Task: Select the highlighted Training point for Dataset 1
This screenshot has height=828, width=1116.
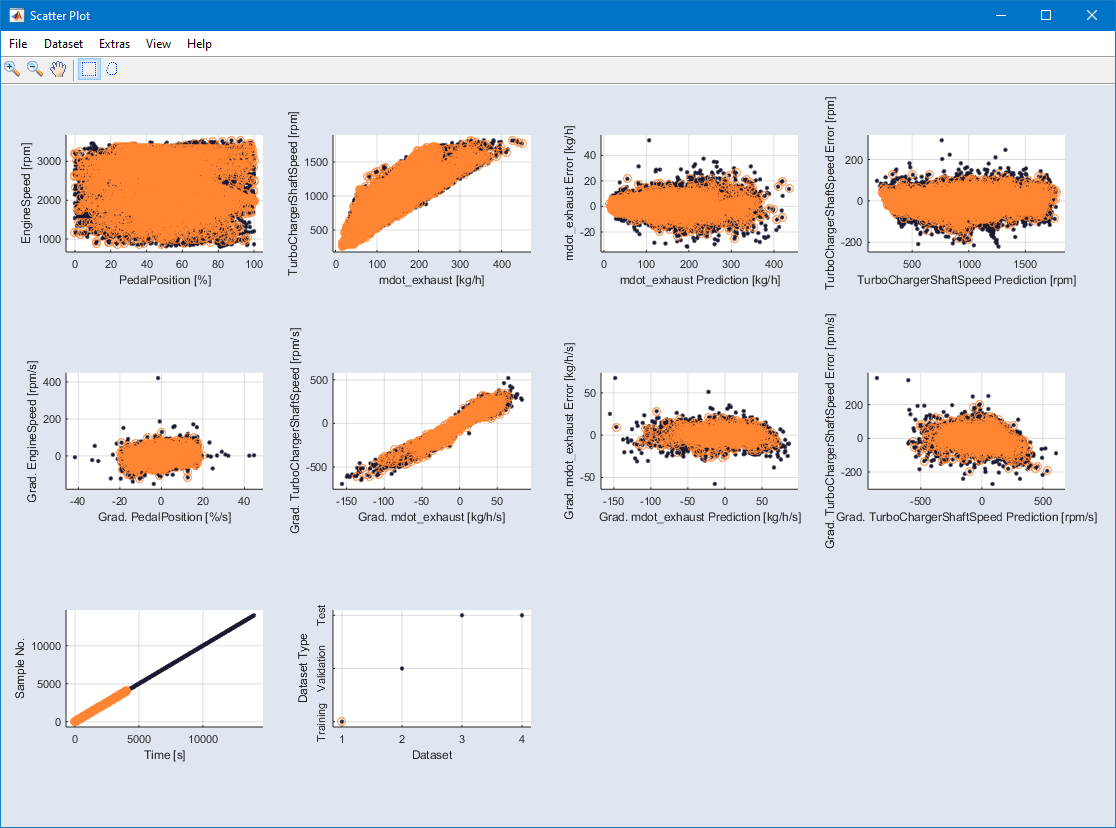Action: tap(342, 721)
